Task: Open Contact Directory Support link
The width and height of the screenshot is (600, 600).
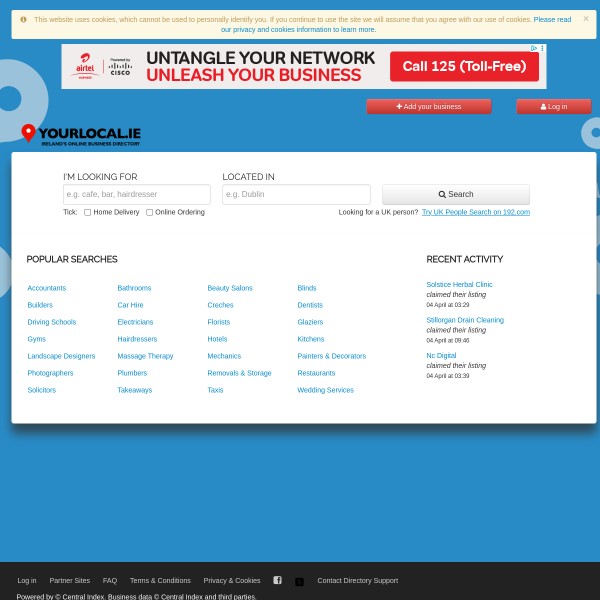Action: 358,580
